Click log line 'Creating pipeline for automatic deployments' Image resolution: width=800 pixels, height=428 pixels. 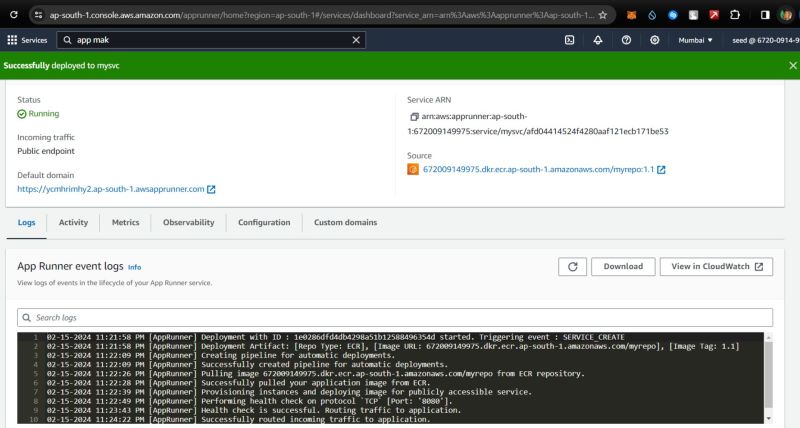[x=220, y=356]
